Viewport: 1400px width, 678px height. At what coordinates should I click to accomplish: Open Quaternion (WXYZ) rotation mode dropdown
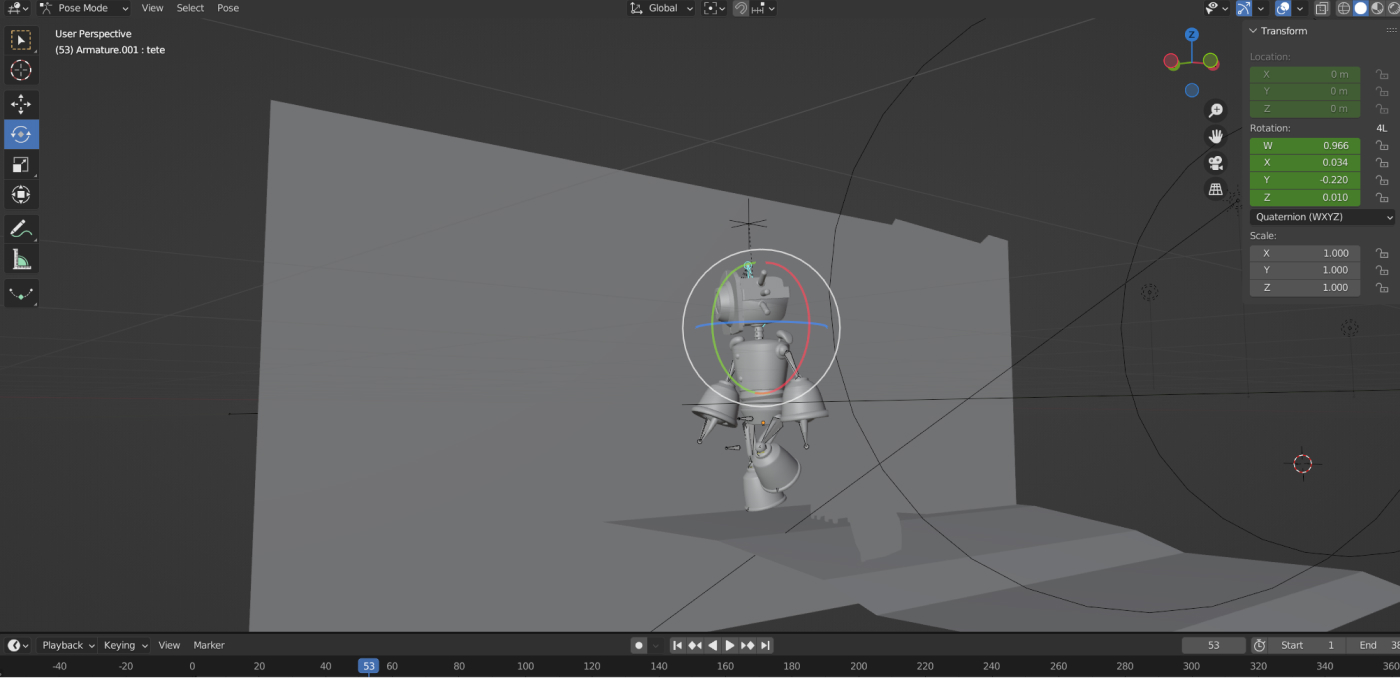(x=1322, y=217)
